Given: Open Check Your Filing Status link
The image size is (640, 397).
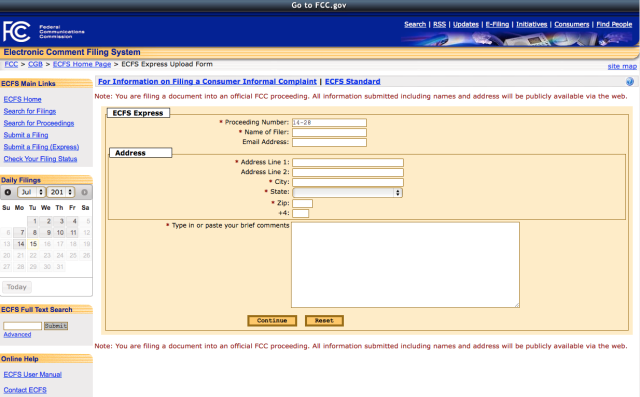Looking at the screenshot, I should [40, 159].
